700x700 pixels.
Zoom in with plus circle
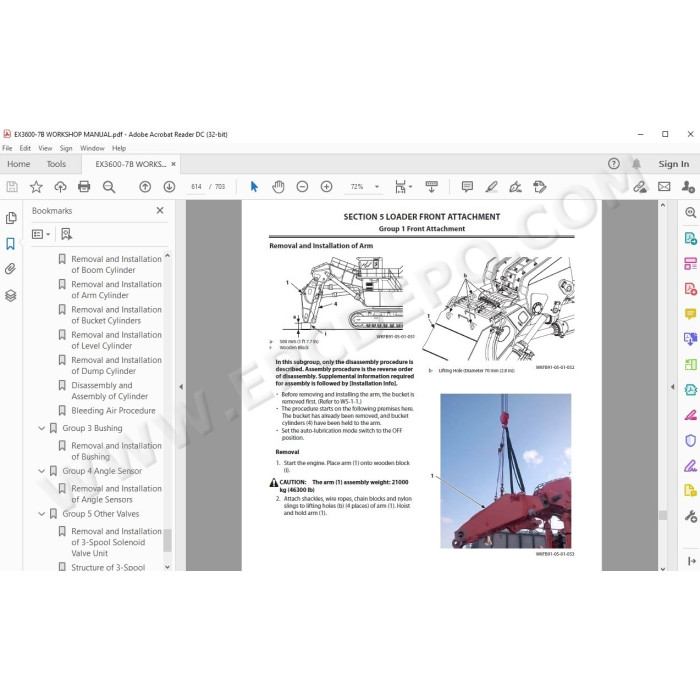pyautogui.click(x=326, y=187)
